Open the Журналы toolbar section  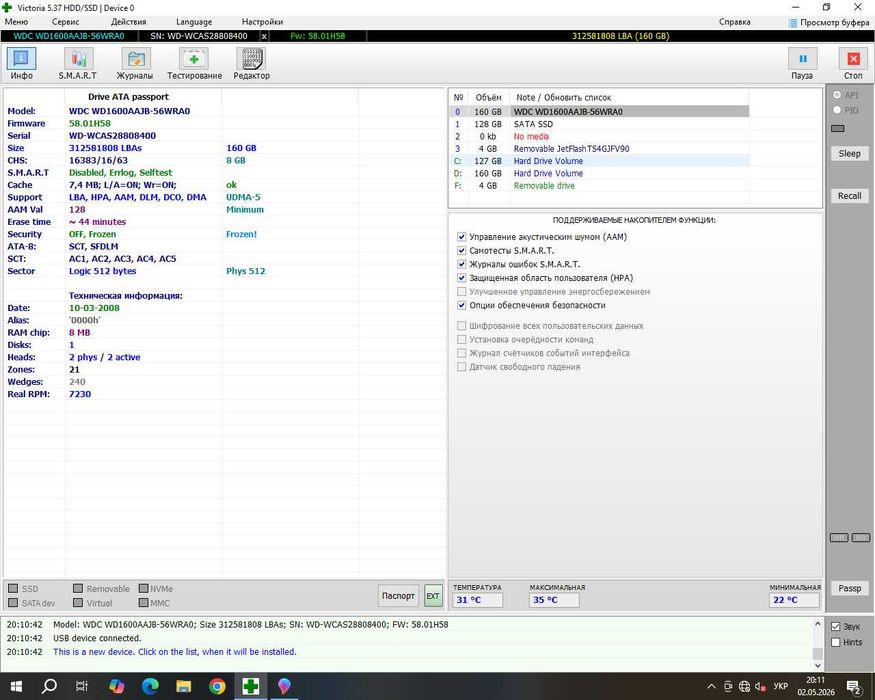tap(134, 64)
